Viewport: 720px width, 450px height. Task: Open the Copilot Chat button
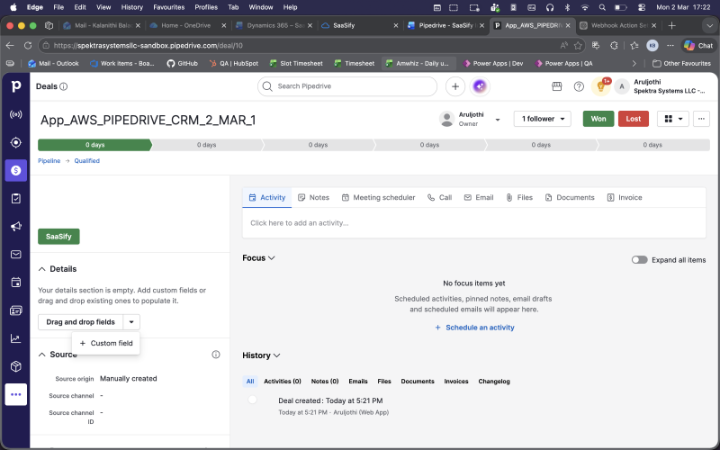[698, 45]
